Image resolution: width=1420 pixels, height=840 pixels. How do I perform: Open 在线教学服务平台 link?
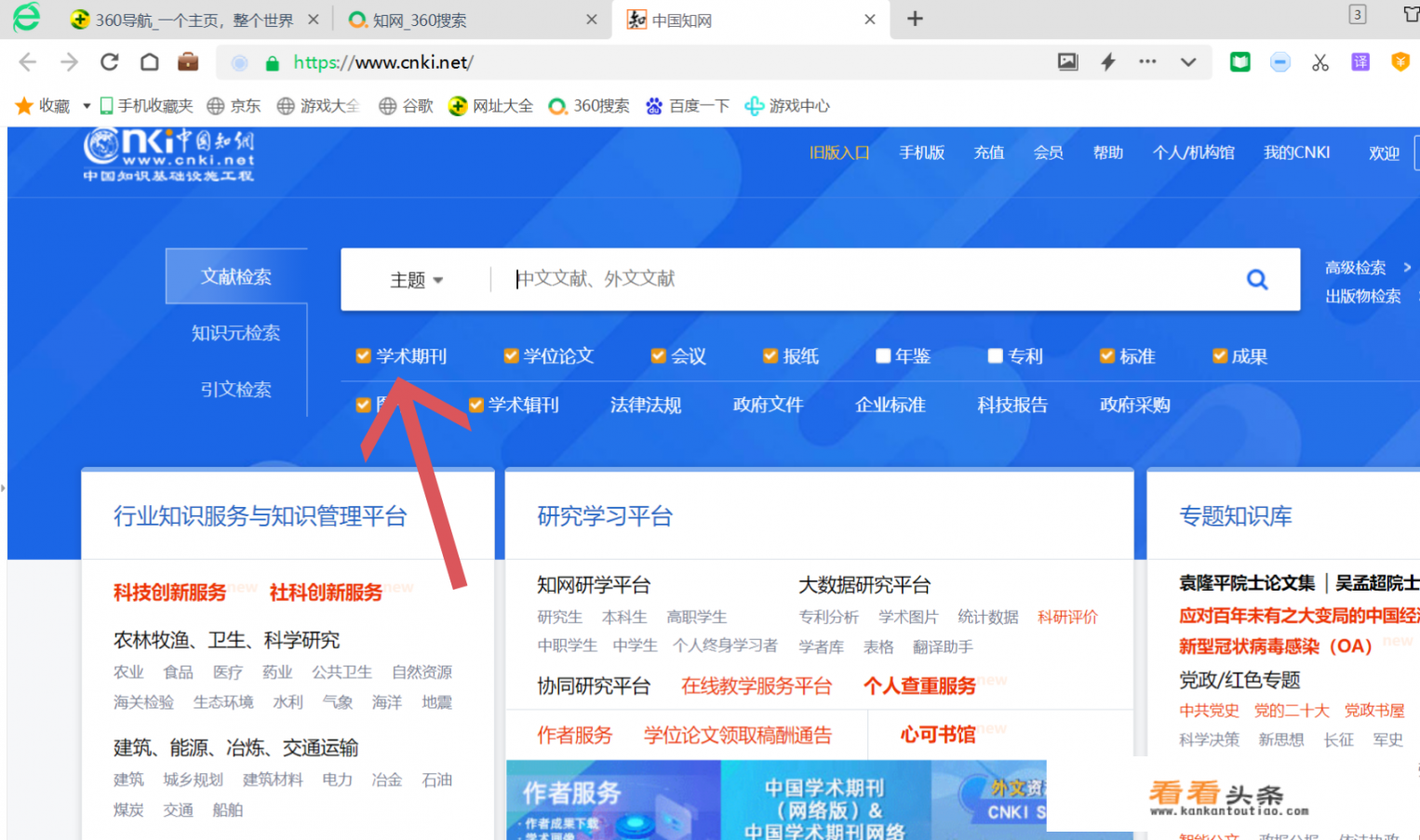[x=757, y=687]
